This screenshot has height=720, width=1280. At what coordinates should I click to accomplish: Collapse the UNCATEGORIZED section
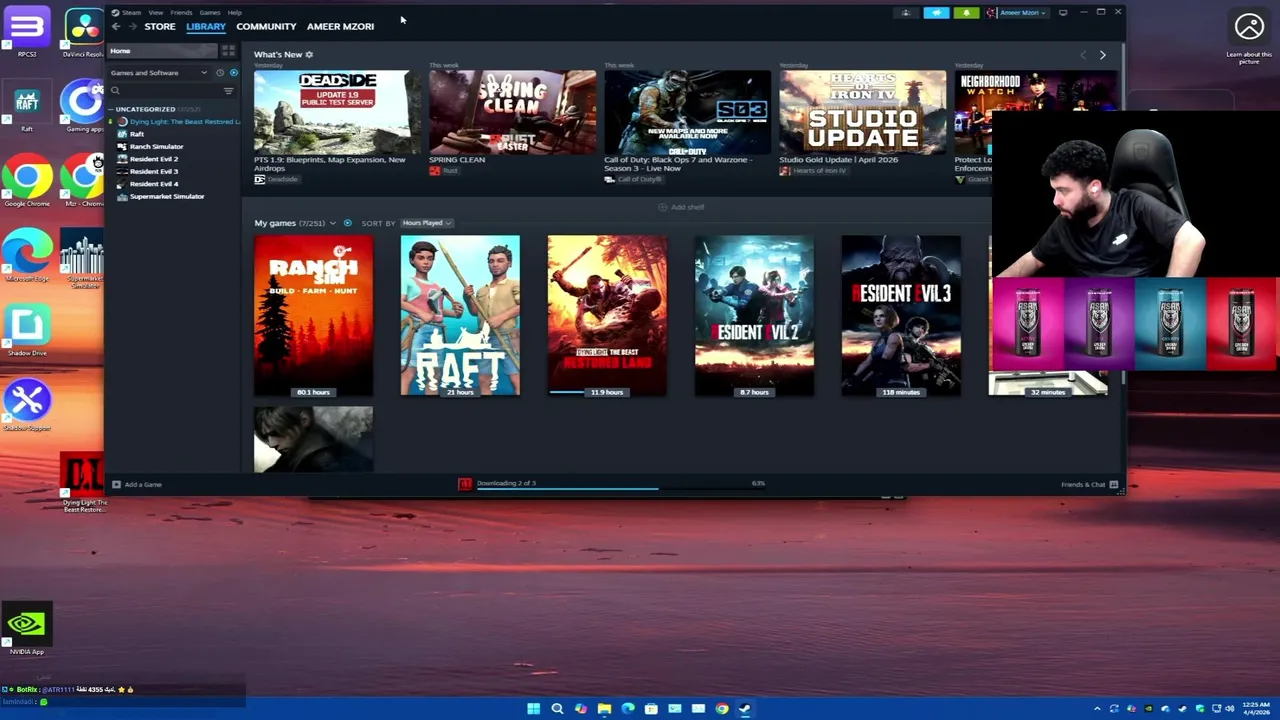click(145, 109)
